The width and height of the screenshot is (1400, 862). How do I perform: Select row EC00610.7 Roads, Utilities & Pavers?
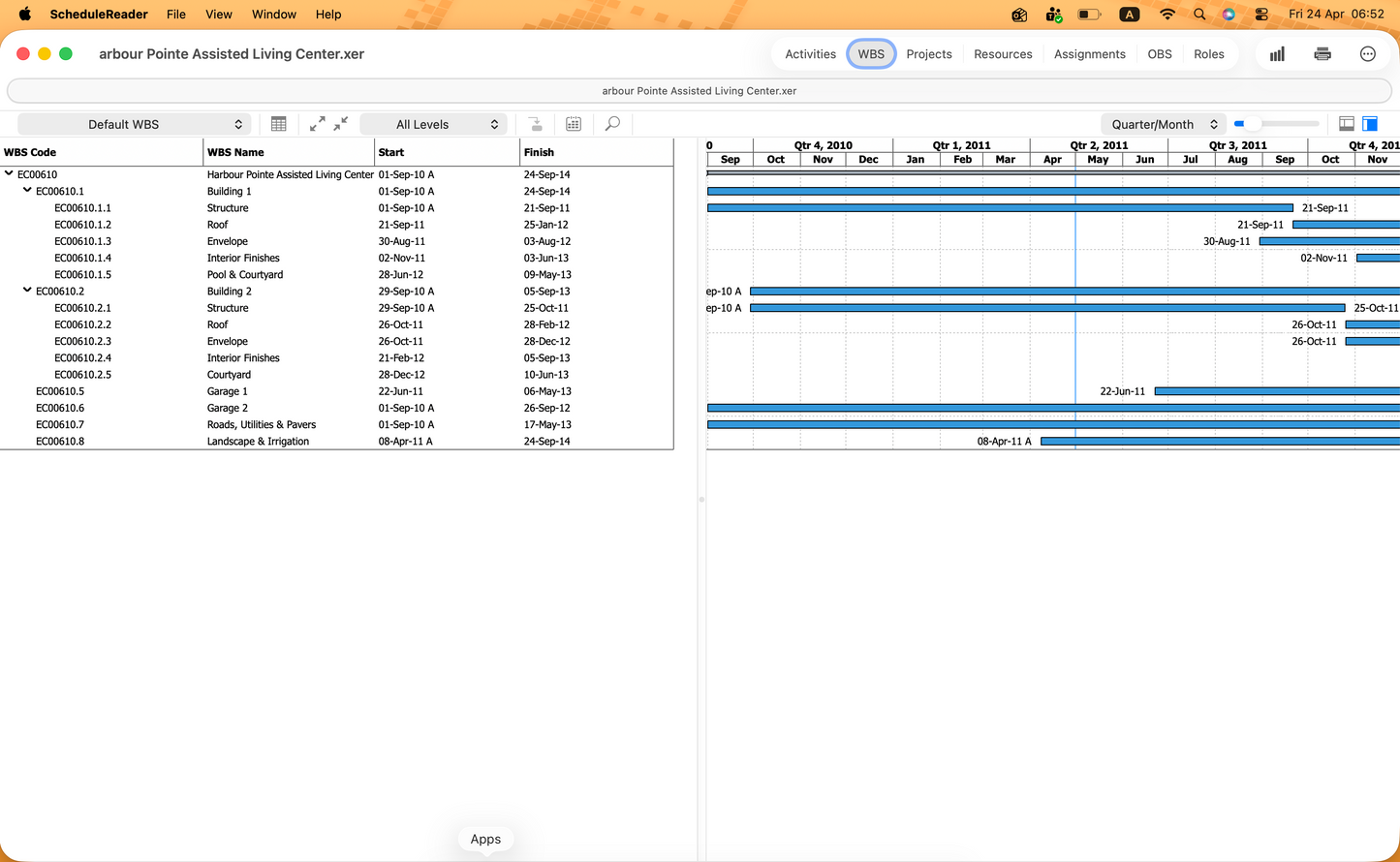pyautogui.click(x=336, y=424)
